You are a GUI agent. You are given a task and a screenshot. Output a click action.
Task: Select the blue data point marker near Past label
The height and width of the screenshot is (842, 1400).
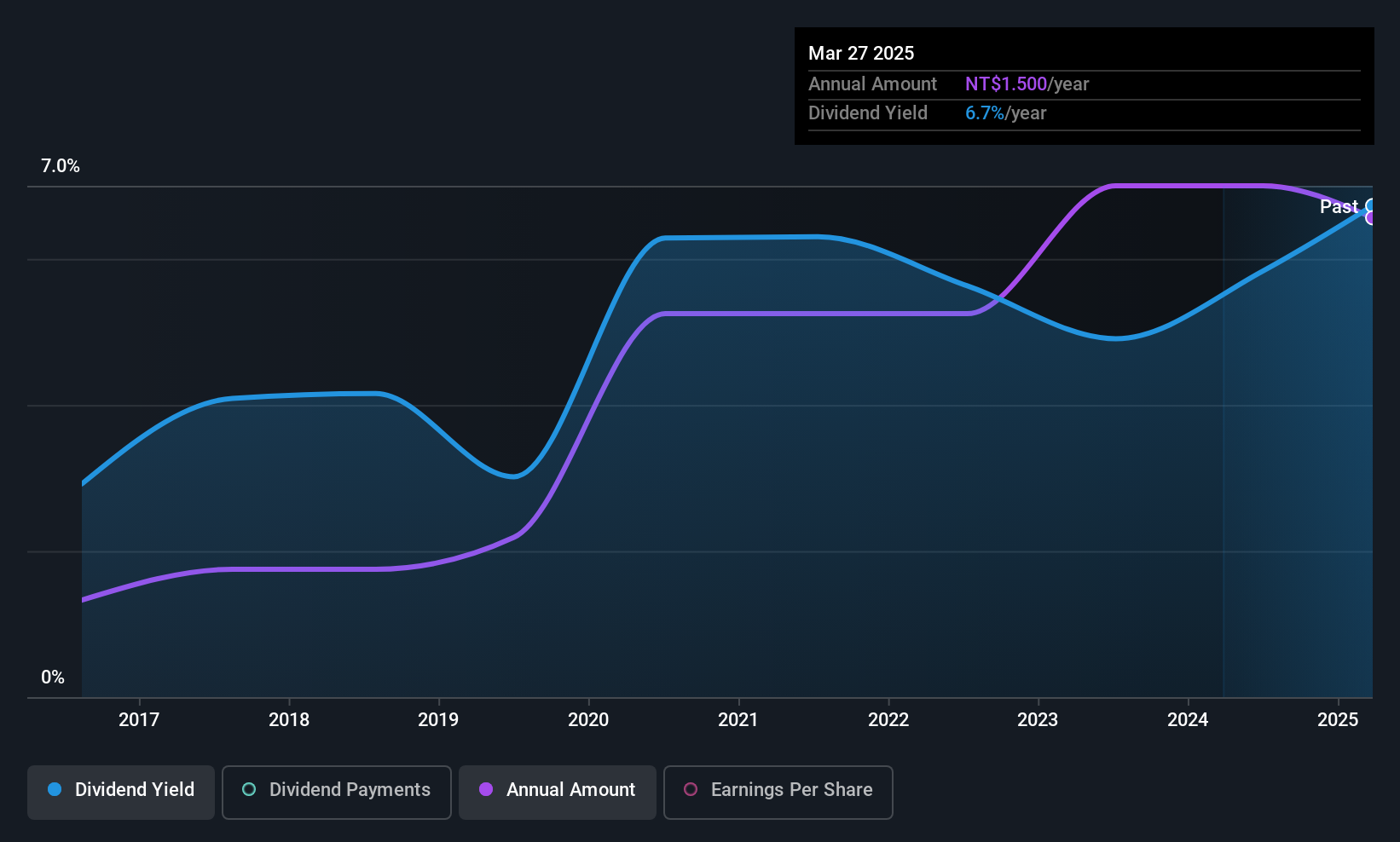click(1371, 206)
